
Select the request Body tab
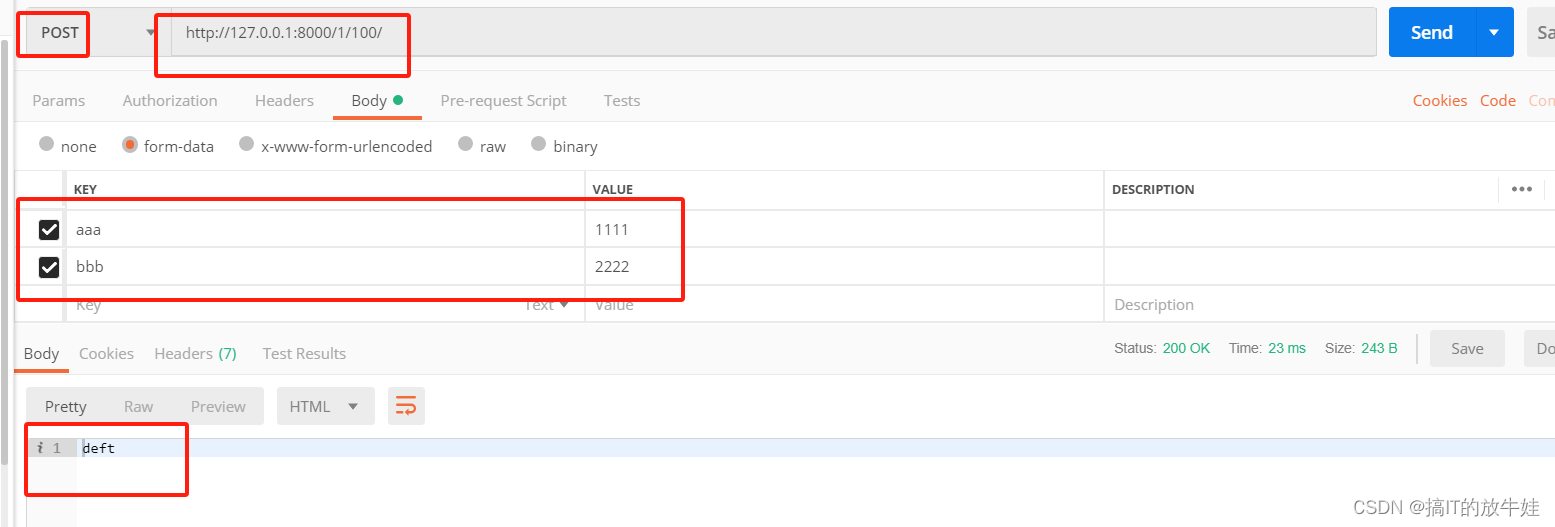[x=377, y=100]
